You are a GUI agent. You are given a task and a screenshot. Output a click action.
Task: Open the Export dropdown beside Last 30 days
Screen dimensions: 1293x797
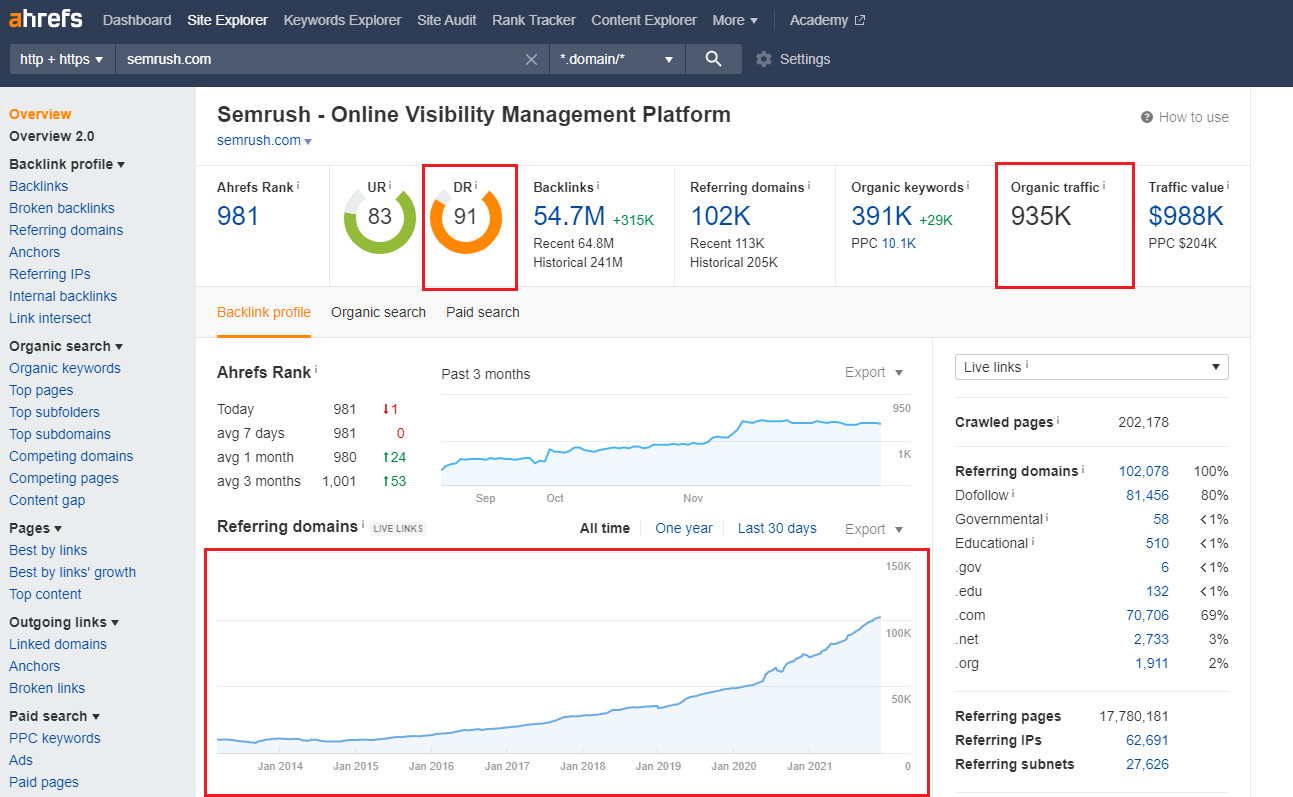point(874,529)
